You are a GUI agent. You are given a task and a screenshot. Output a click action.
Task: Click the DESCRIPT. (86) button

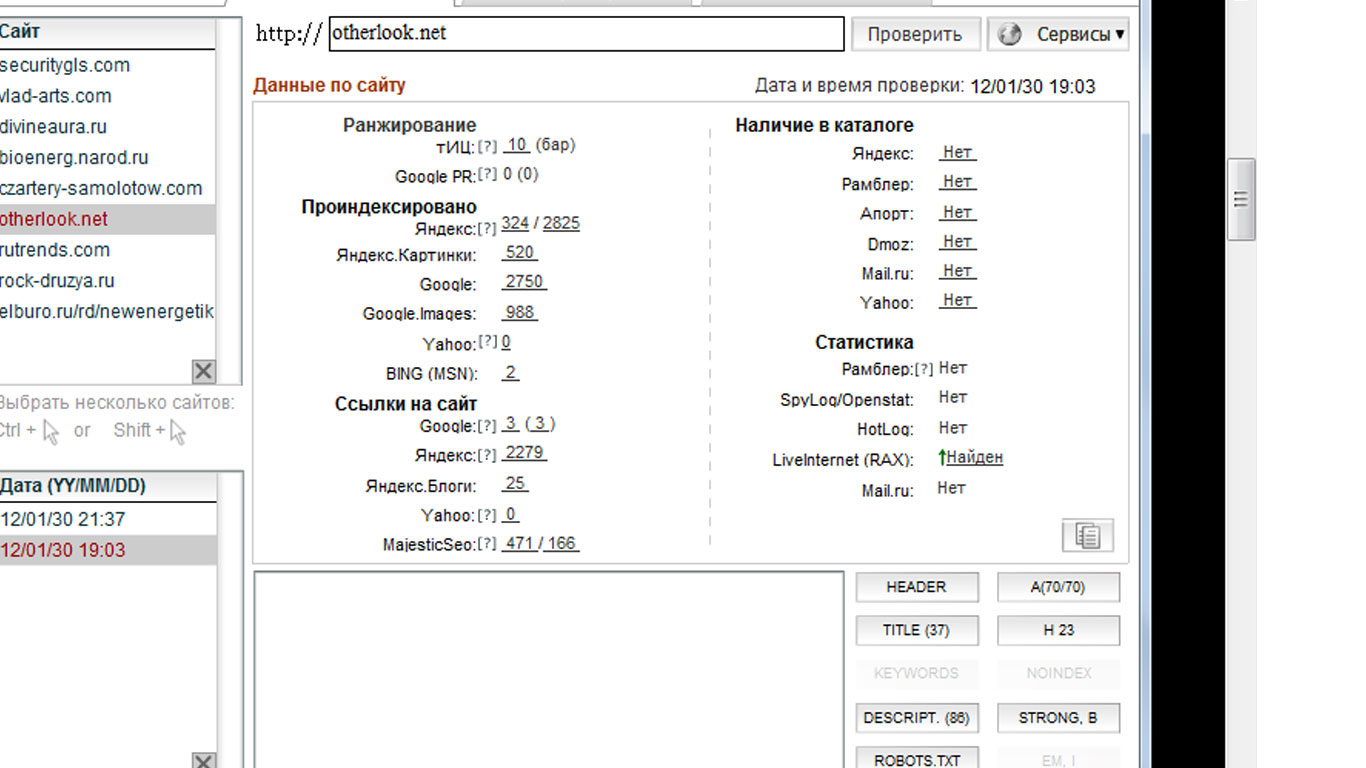pyautogui.click(x=917, y=718)
